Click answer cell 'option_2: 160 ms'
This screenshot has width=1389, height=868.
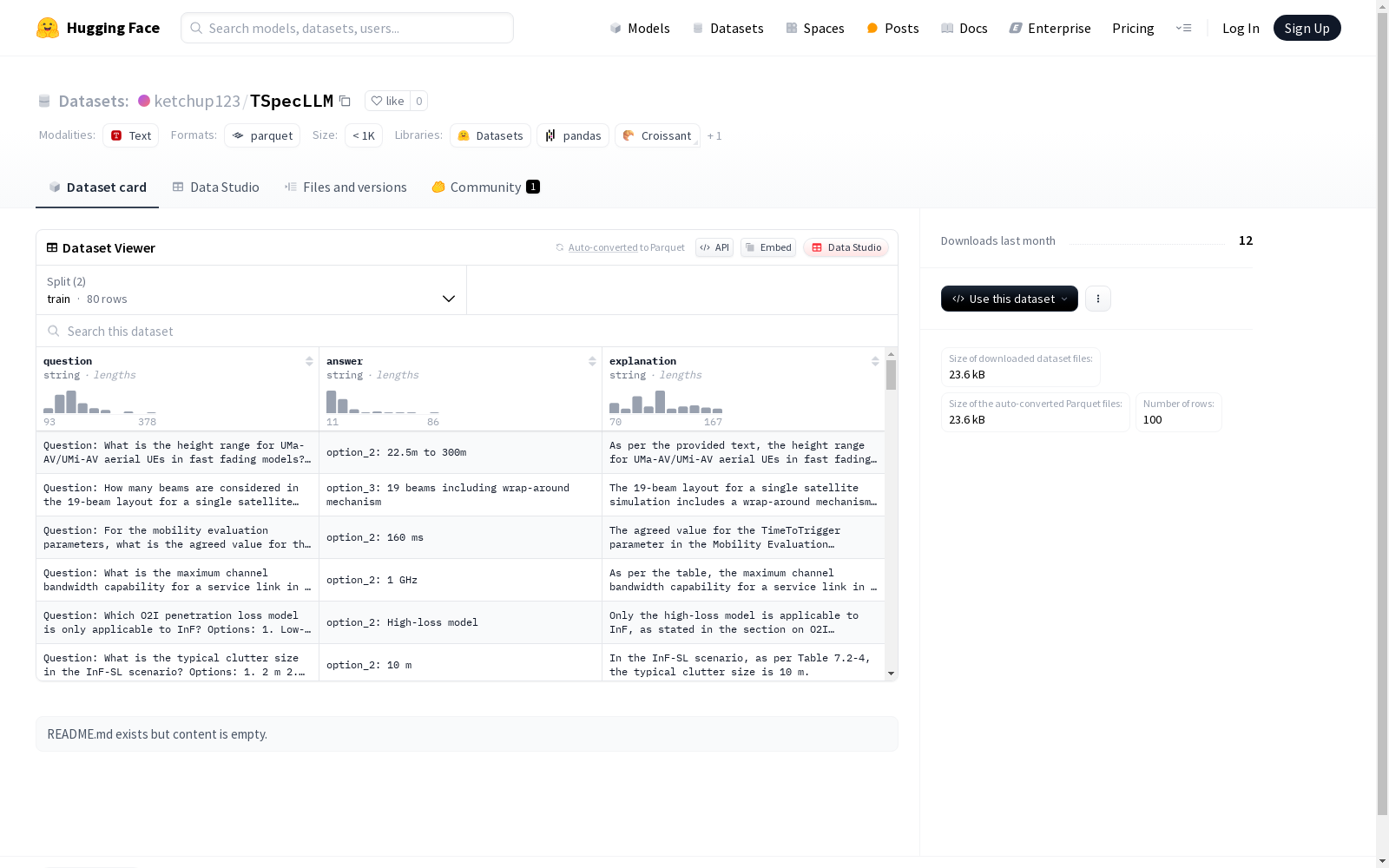(460, 537)
